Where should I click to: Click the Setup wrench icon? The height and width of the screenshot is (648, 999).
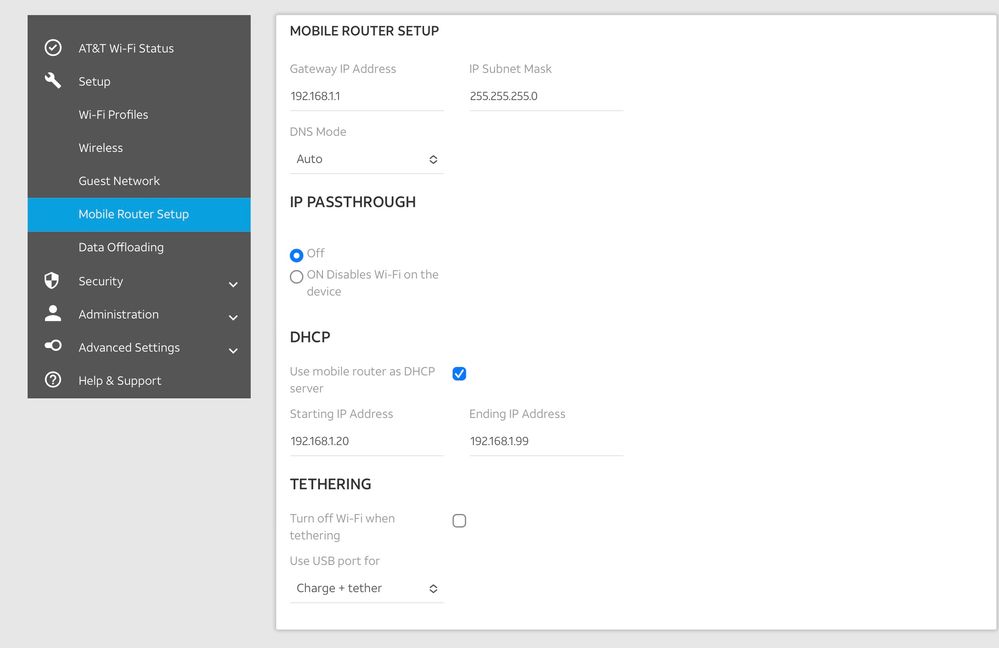click(53, 81)
